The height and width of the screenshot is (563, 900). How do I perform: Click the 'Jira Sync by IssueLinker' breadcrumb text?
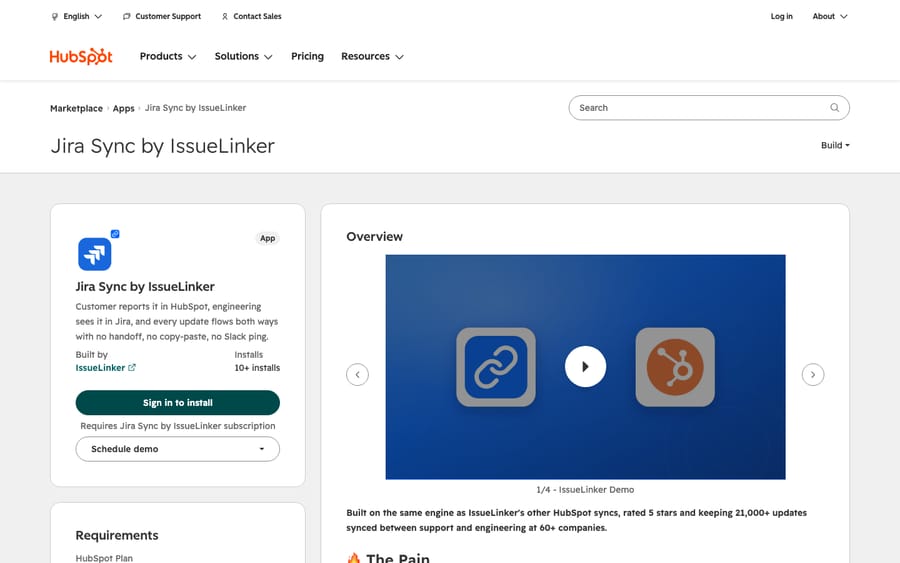(x=195, y=108)
